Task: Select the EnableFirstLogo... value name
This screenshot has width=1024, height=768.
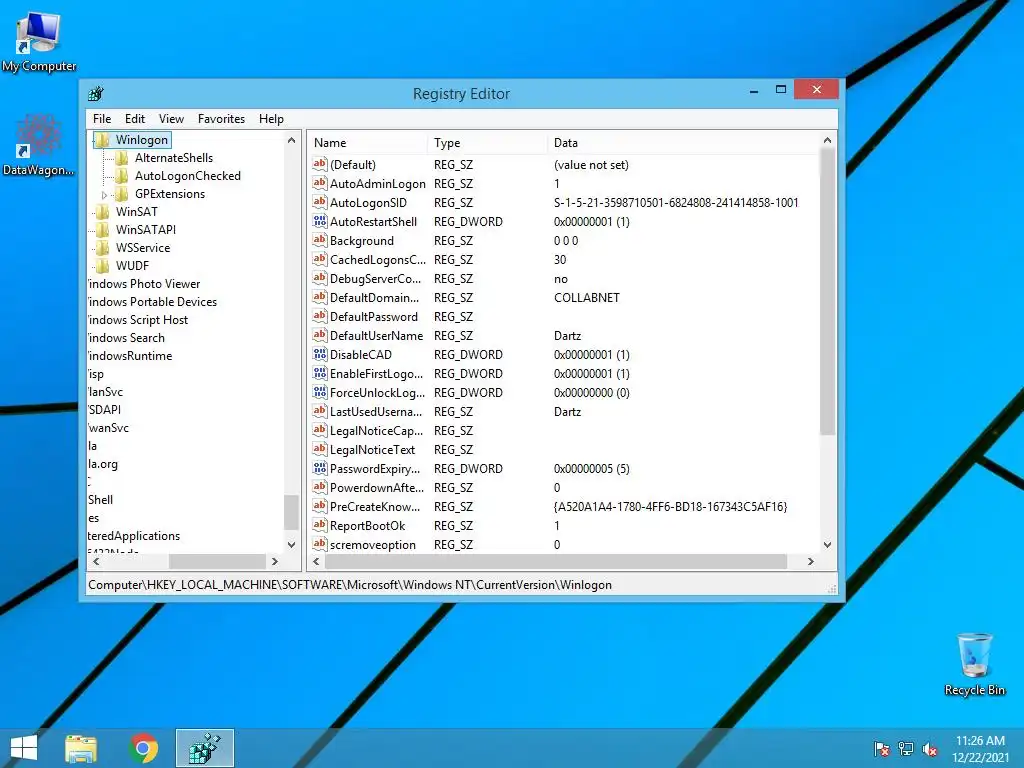Action: pyautogui.click(x=376, y=374)
